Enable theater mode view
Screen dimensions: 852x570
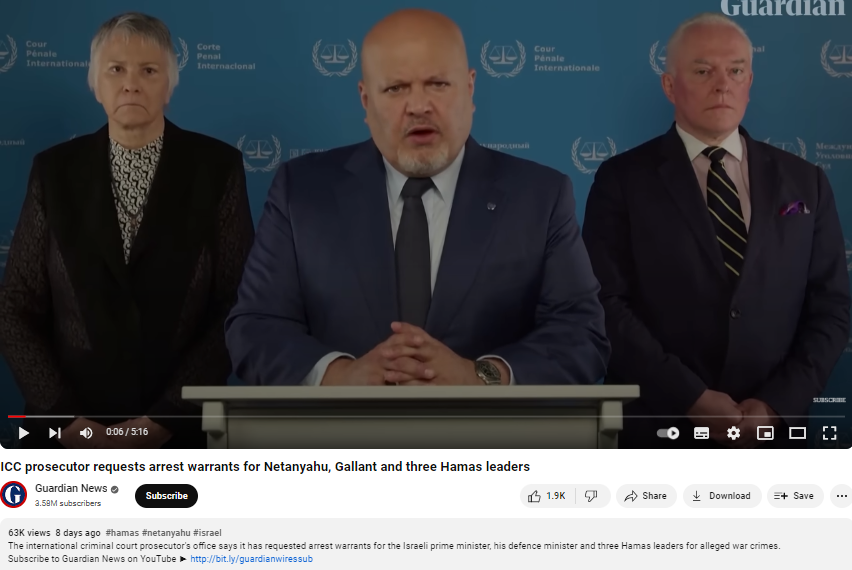[x=797, y=433]
